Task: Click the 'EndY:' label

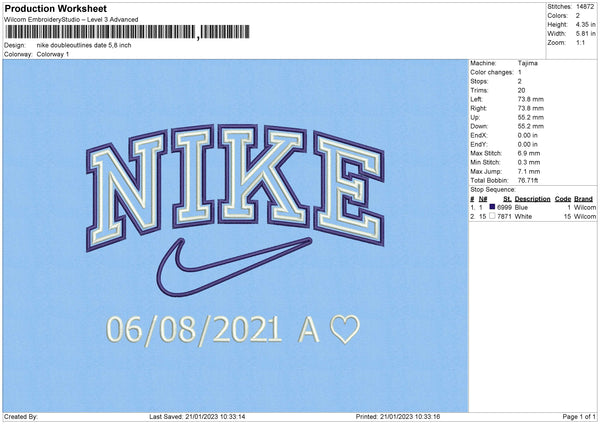Action: point(479,144)
